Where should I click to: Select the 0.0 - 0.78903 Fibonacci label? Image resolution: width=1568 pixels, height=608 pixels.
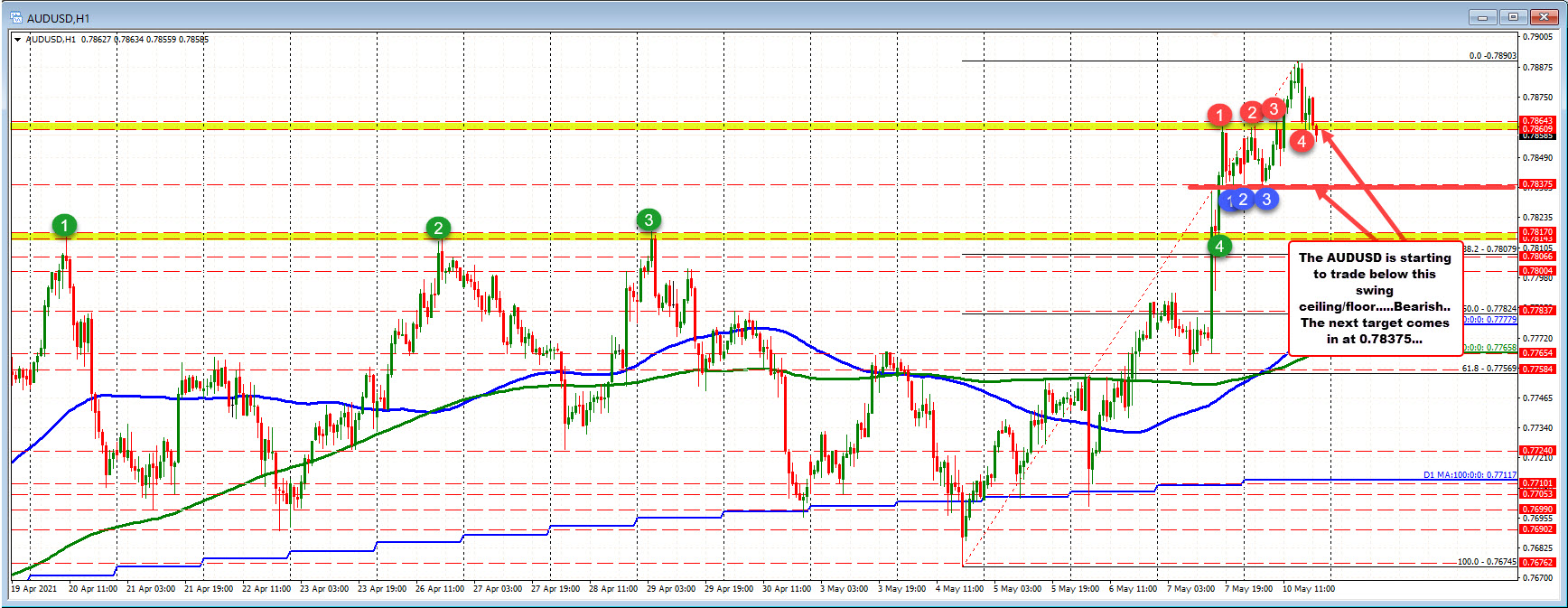coord(1492,56)
